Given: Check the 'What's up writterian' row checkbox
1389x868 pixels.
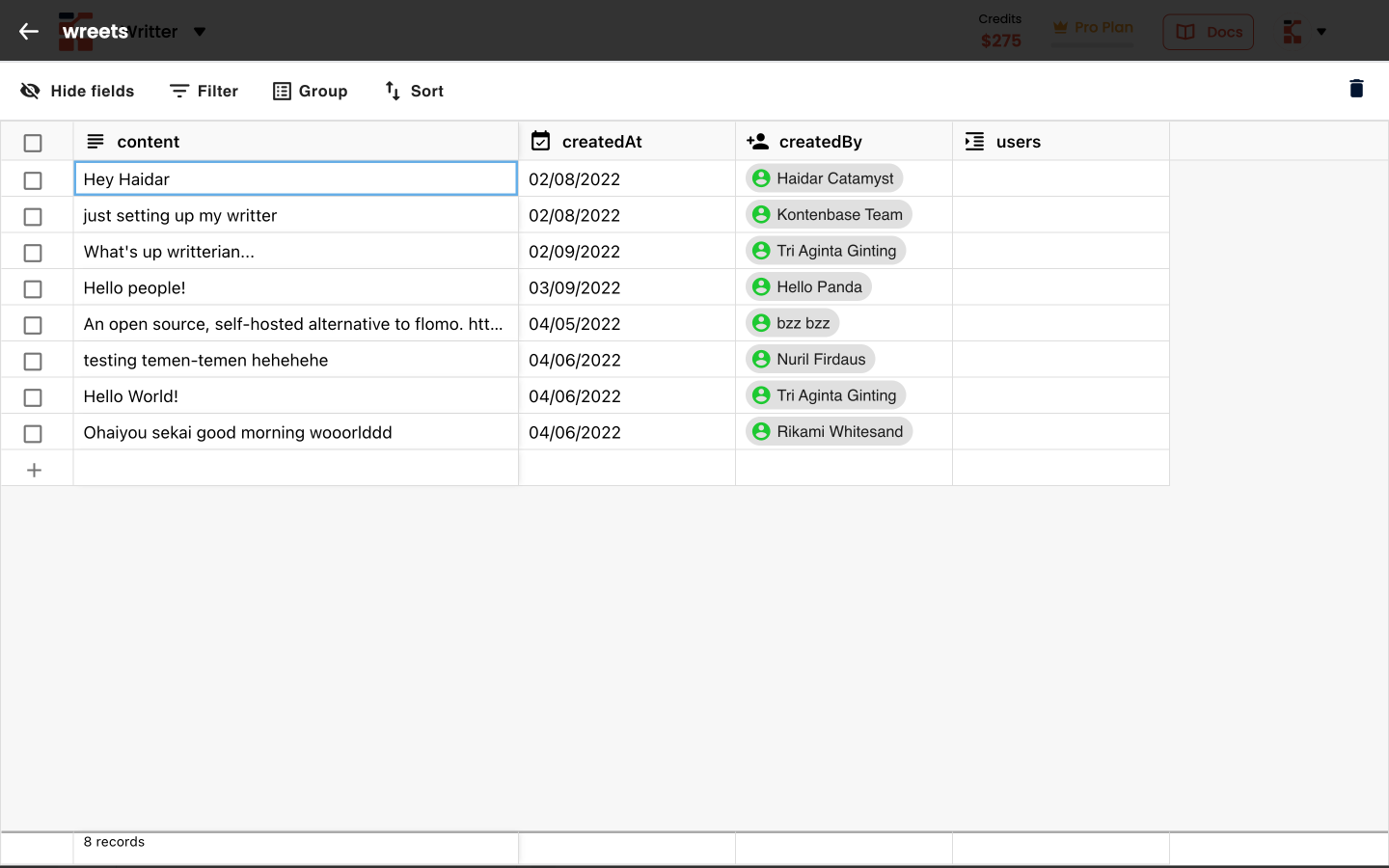Looking at the screenshot, I should point(33,253).
